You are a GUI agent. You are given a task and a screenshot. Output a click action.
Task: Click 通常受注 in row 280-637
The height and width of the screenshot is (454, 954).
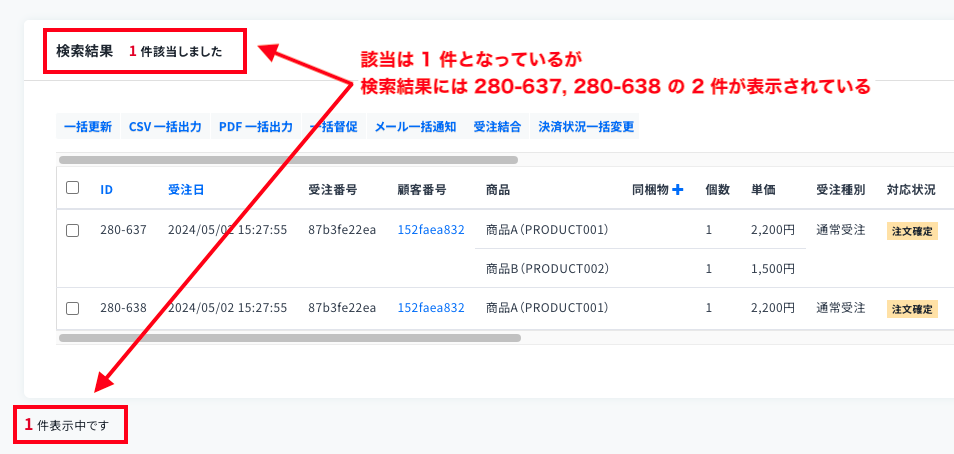(840, 230)
